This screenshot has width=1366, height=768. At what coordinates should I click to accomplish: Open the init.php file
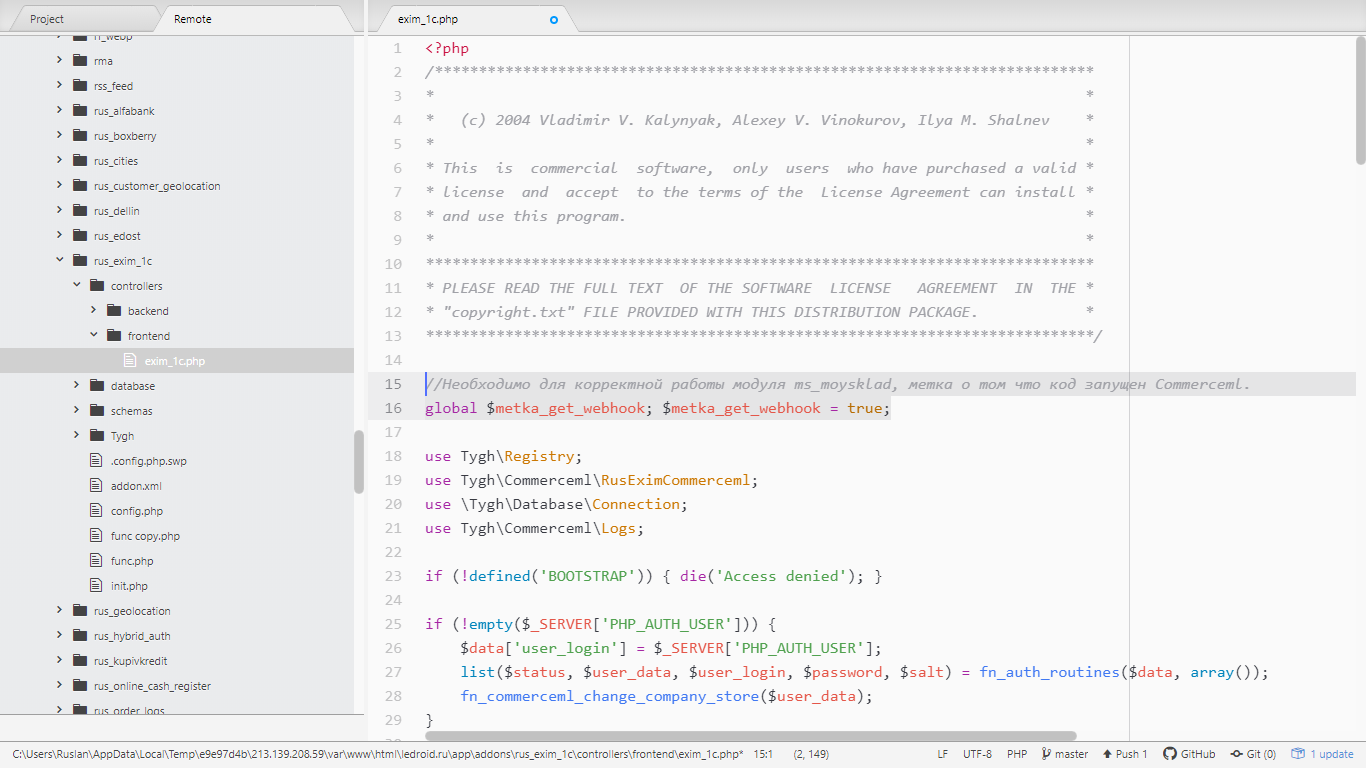click(129, 586)
